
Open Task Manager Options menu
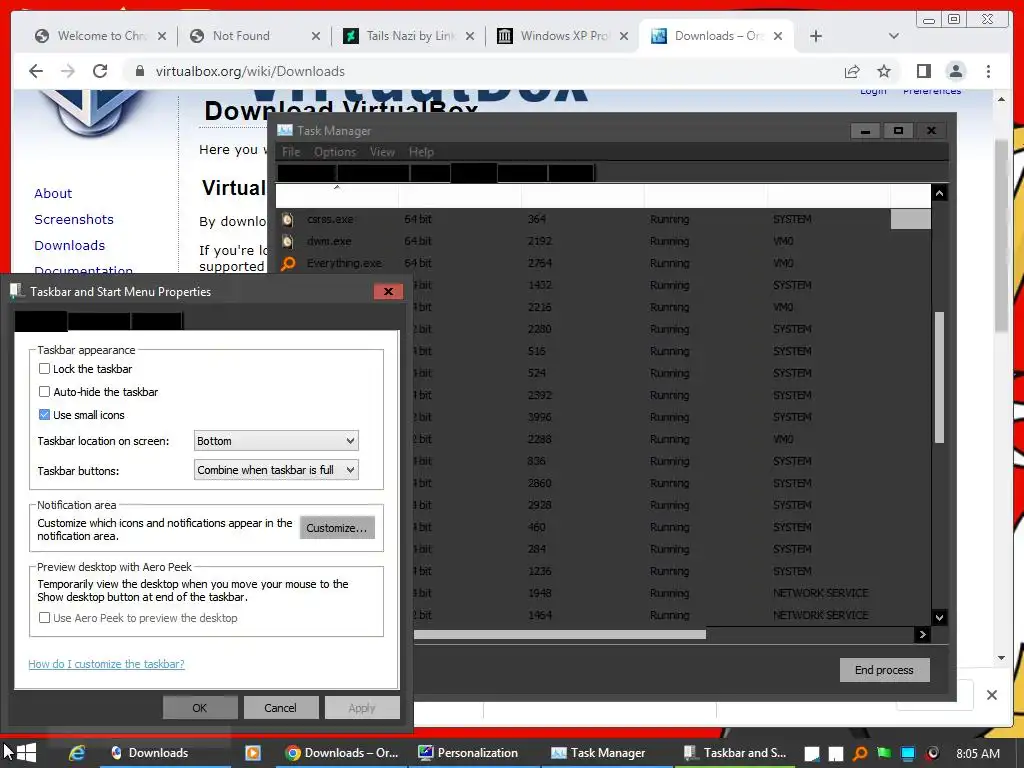pyautogui.click(x=335, y=152)
